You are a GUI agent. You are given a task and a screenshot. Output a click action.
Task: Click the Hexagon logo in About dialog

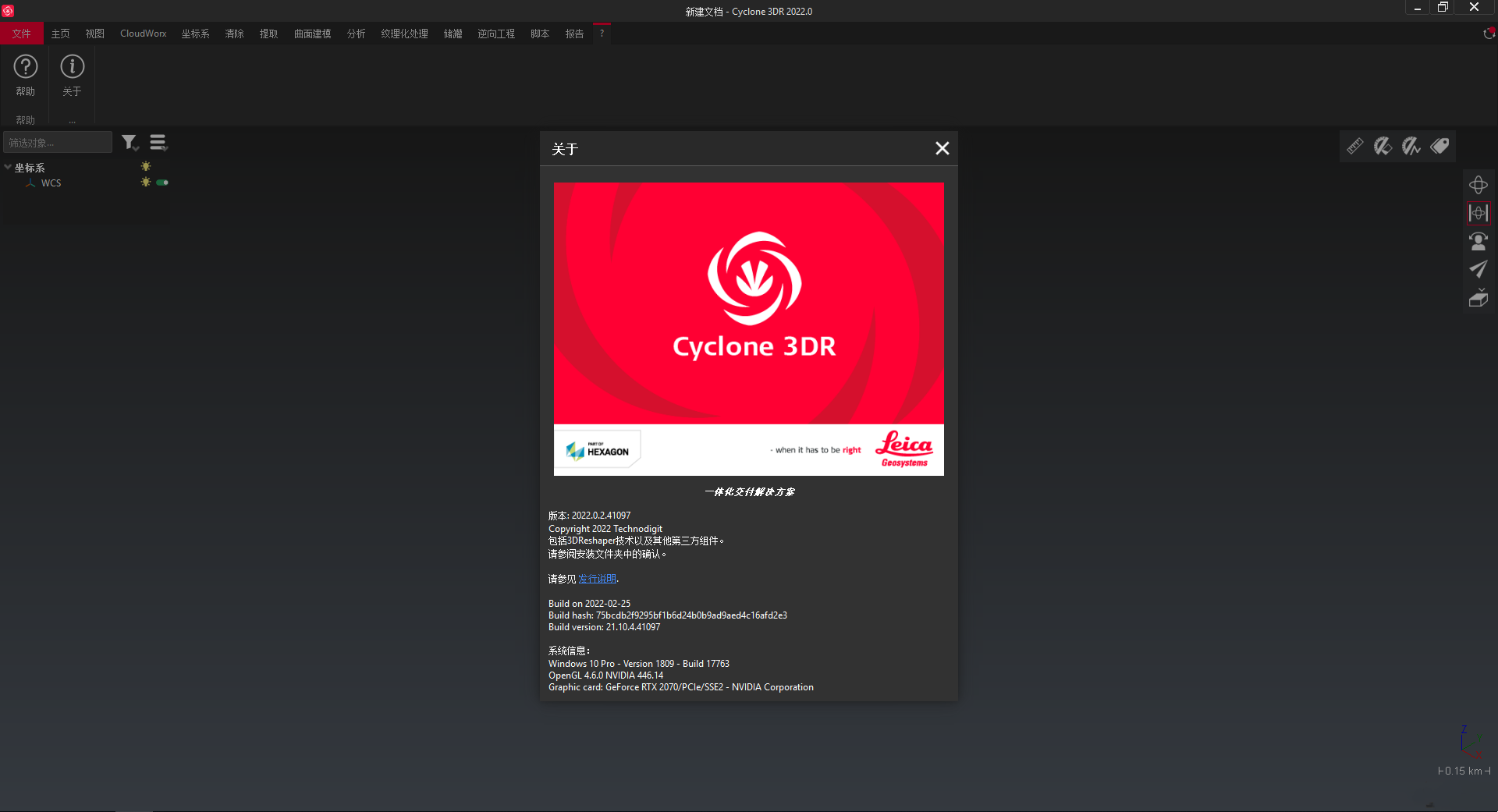click(598, 450)
